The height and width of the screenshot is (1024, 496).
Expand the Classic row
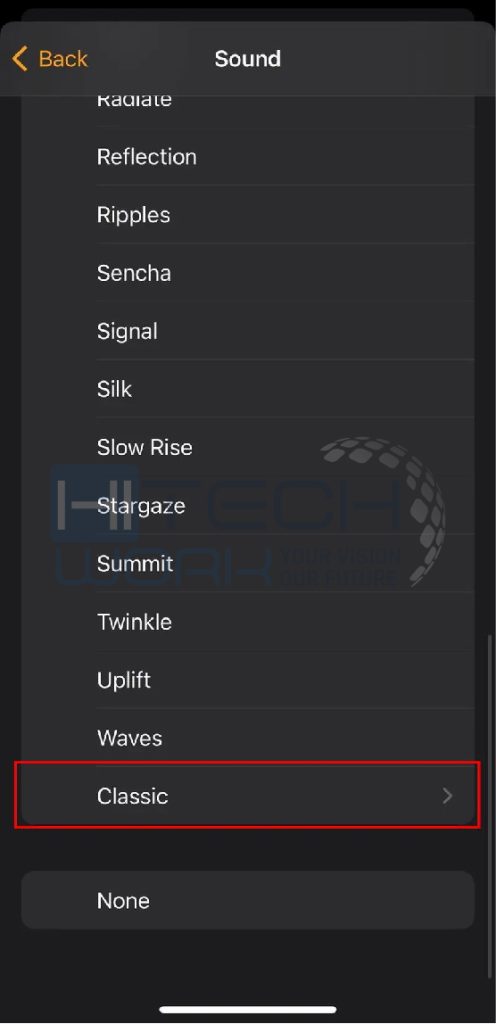[247, 795]
